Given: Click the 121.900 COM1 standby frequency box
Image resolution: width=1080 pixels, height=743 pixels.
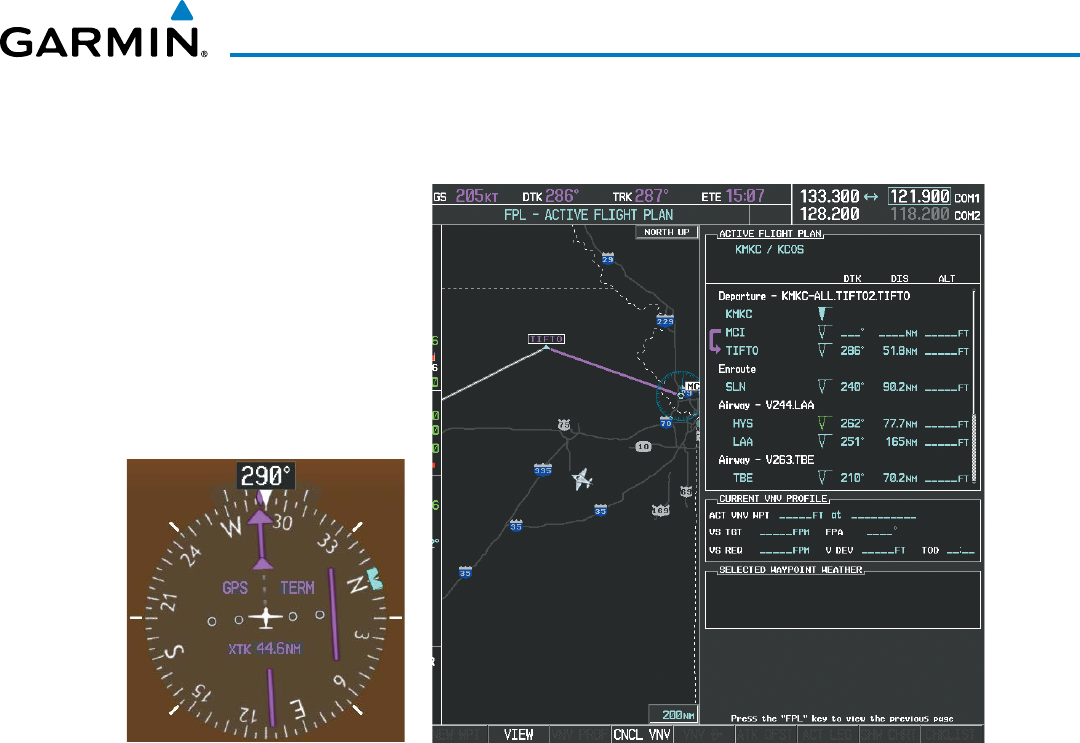Looking at the screenshot, I should click(x=920, y=196).
